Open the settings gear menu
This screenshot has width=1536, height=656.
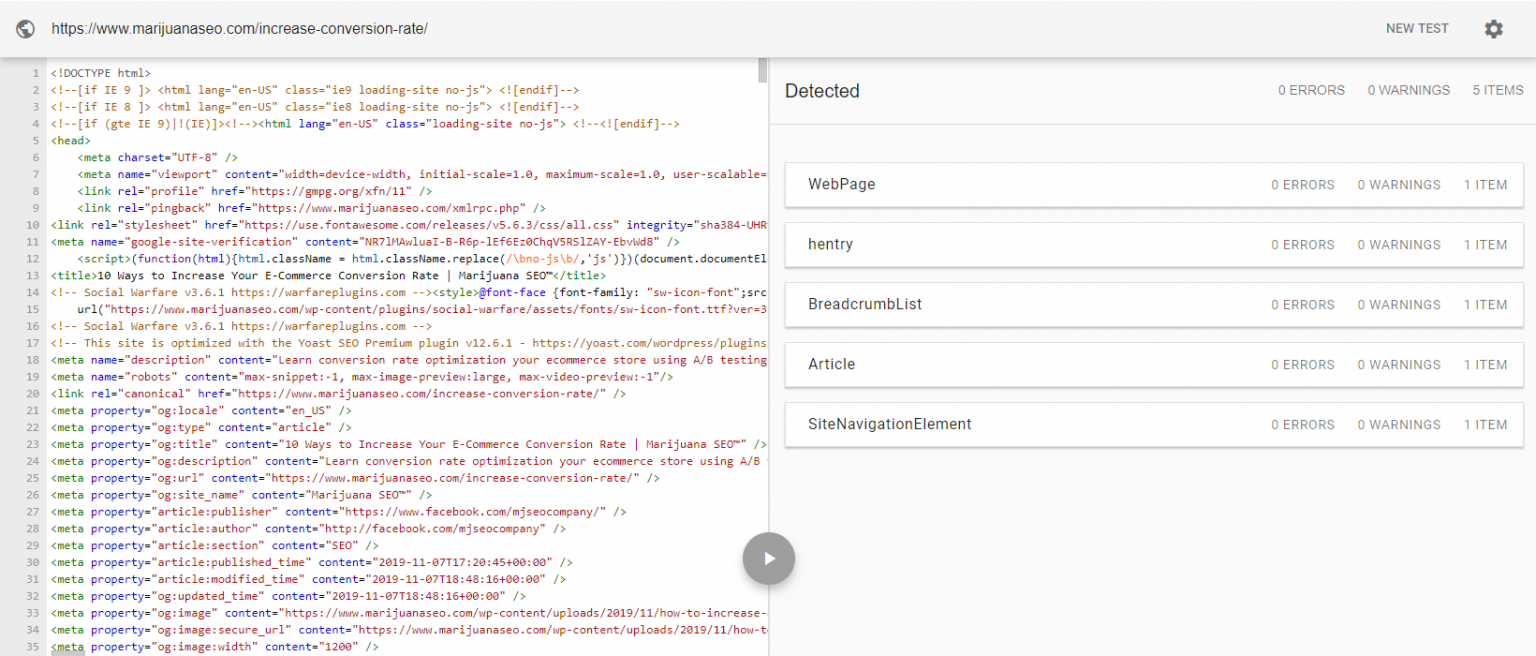pyautogui.click(x=1493, y=29)
